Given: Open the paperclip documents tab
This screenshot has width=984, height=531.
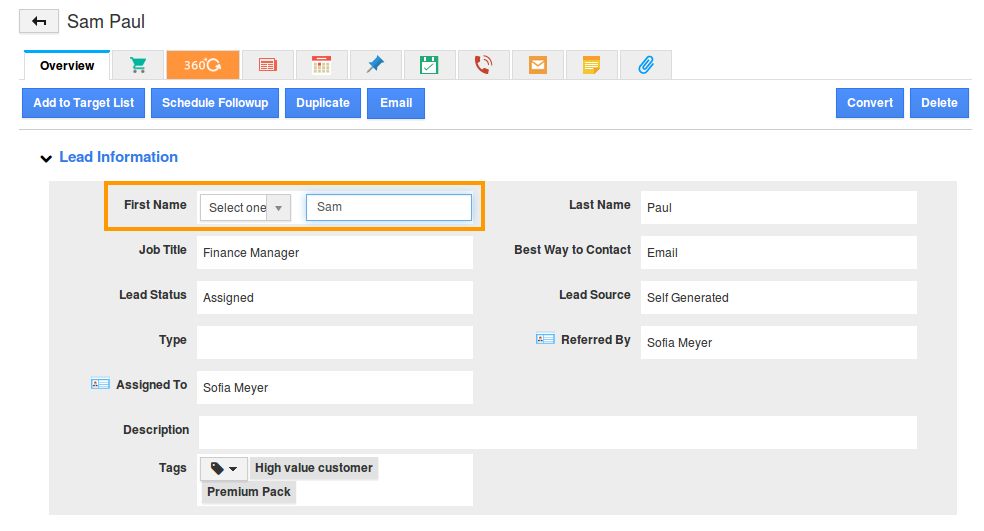Looking at the screenshot, I should click(x=645, y=65).
